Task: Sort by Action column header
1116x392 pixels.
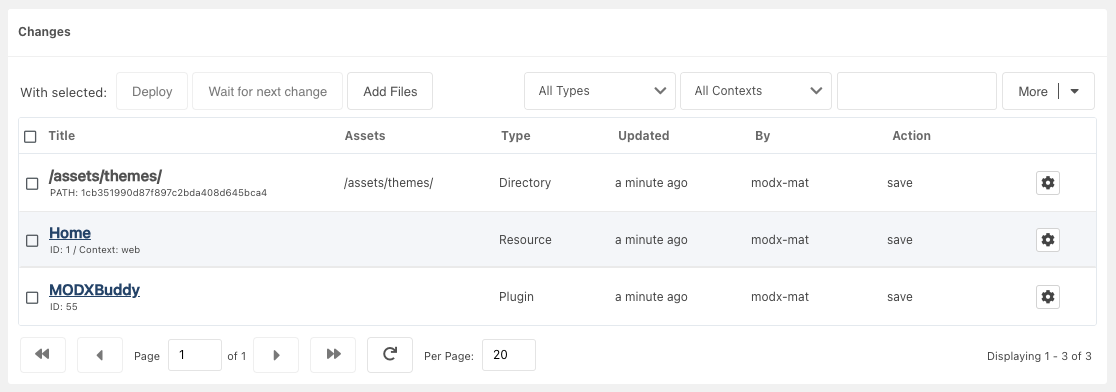Action: [911, 136]
